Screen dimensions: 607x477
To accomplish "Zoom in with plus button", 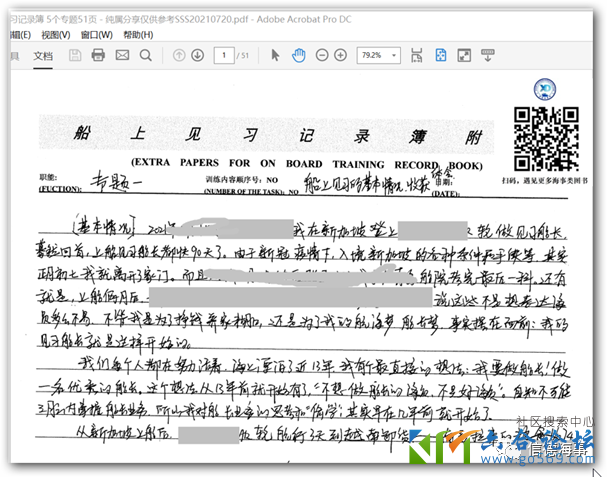I will pos(340,55).
